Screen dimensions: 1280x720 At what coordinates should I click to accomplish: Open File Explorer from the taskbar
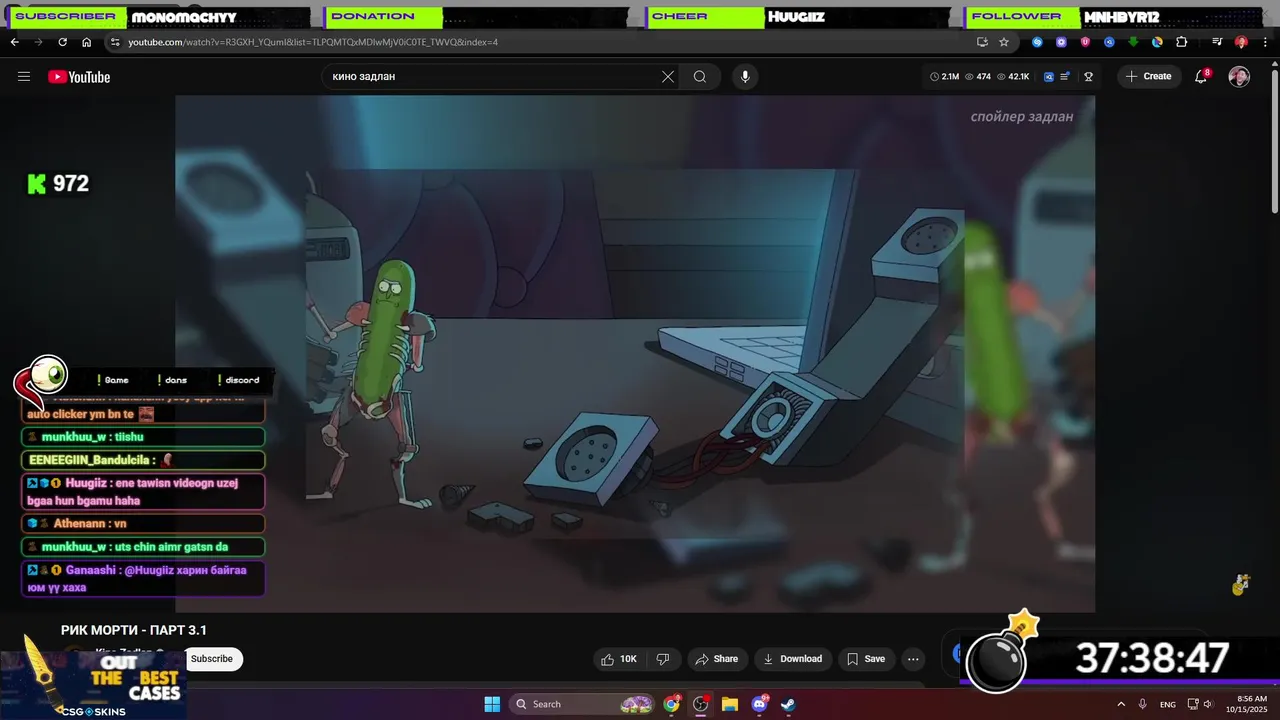[730, 704]
